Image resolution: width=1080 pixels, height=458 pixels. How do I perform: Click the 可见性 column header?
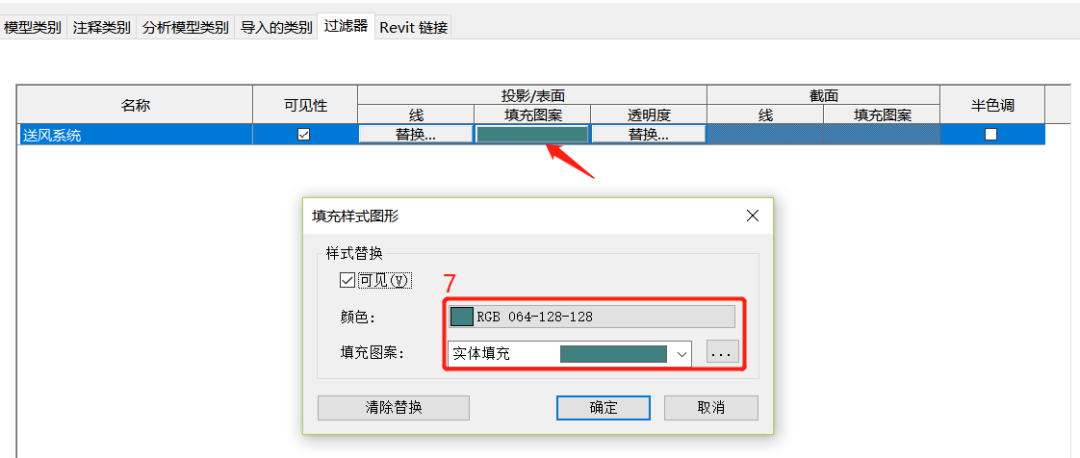coord(305,105)
